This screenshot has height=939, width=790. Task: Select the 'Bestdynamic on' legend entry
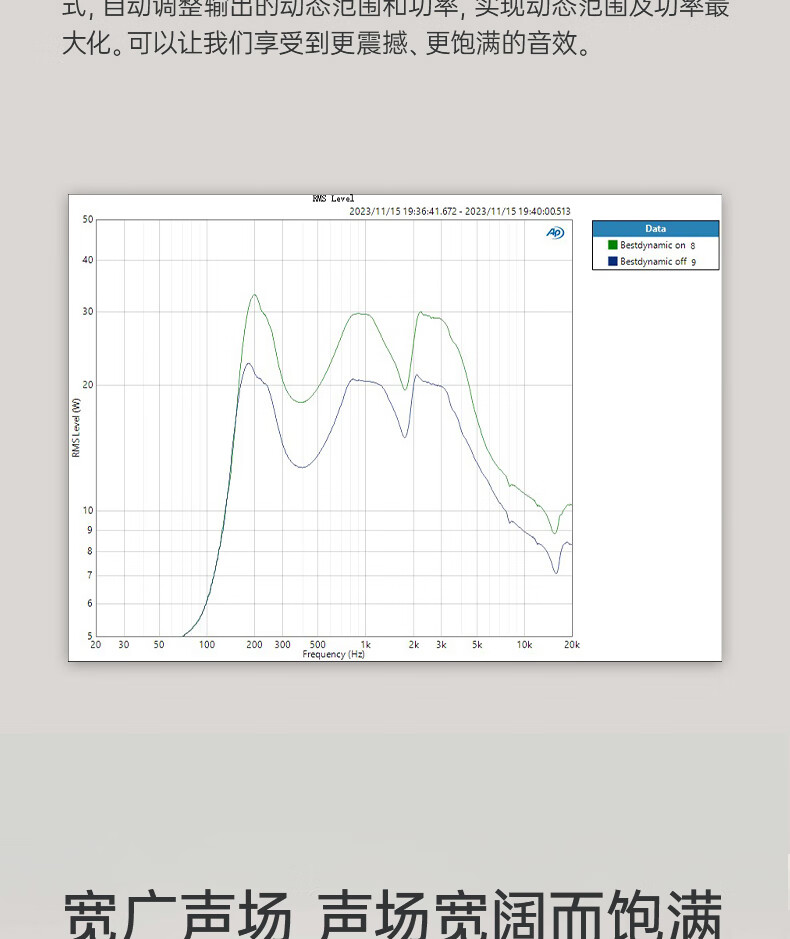(652, 245)
